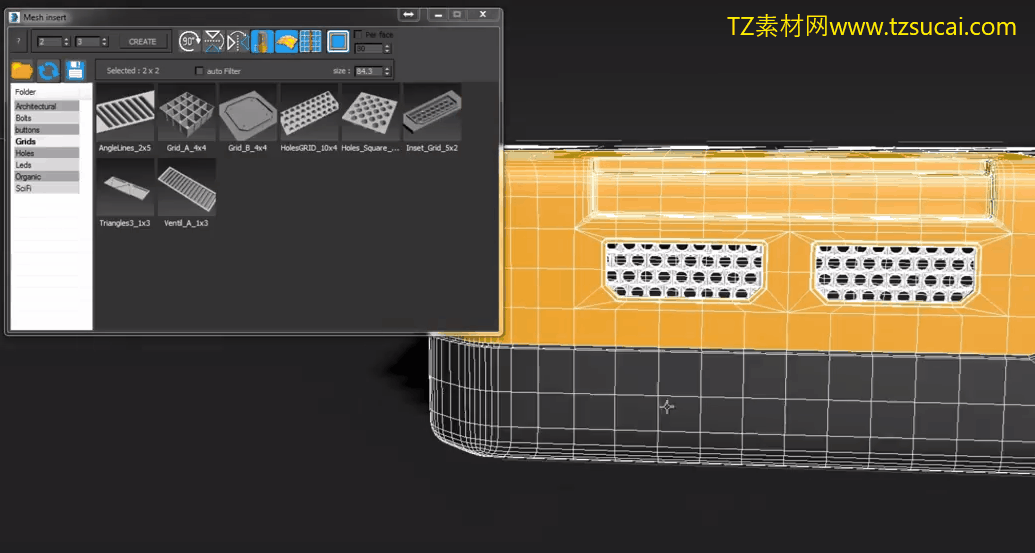Image resolution: width=1035 pixels, height=553 pixels.
Task: Select the buttons folder
Action: tap(46, 130)
